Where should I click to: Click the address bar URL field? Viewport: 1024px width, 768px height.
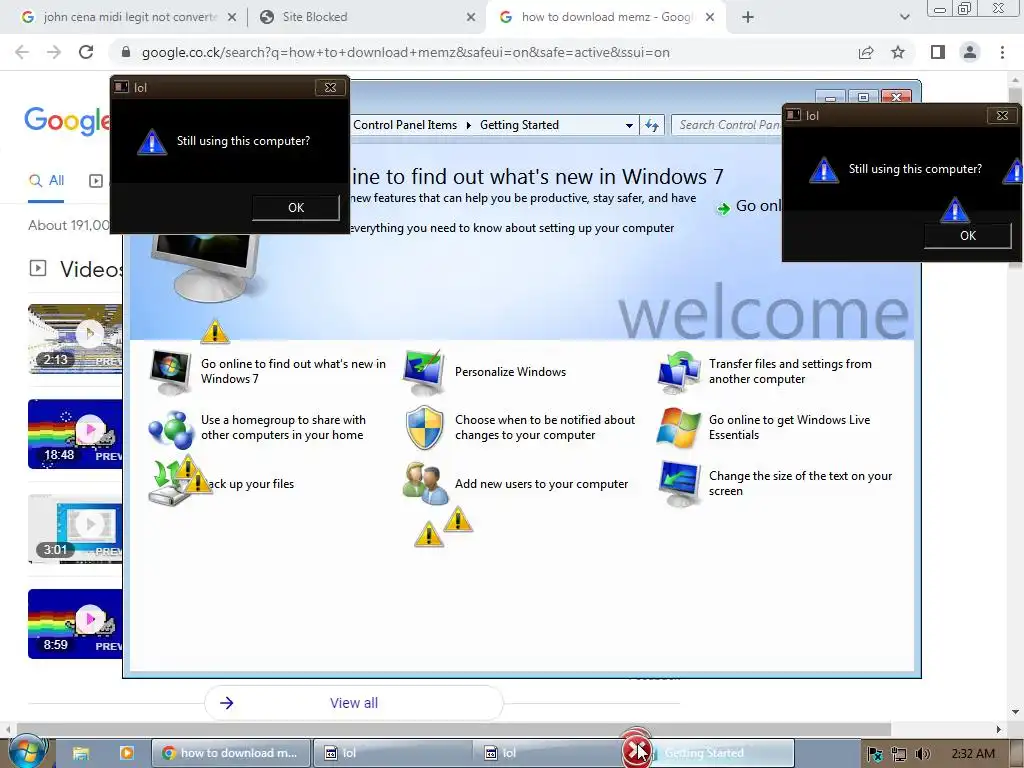pos(406,52)
